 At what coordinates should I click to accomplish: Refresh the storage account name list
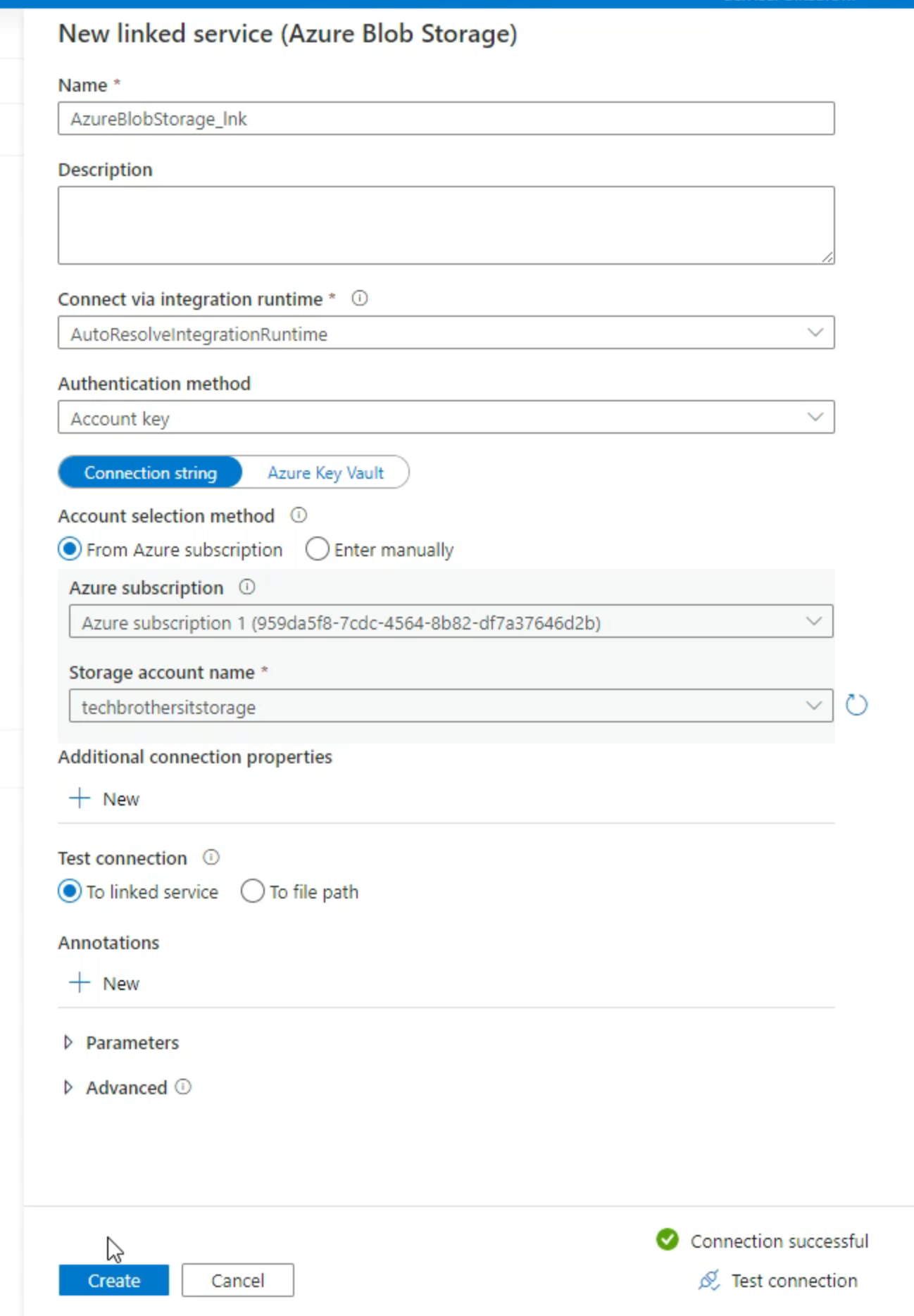(x=858, y=705)
